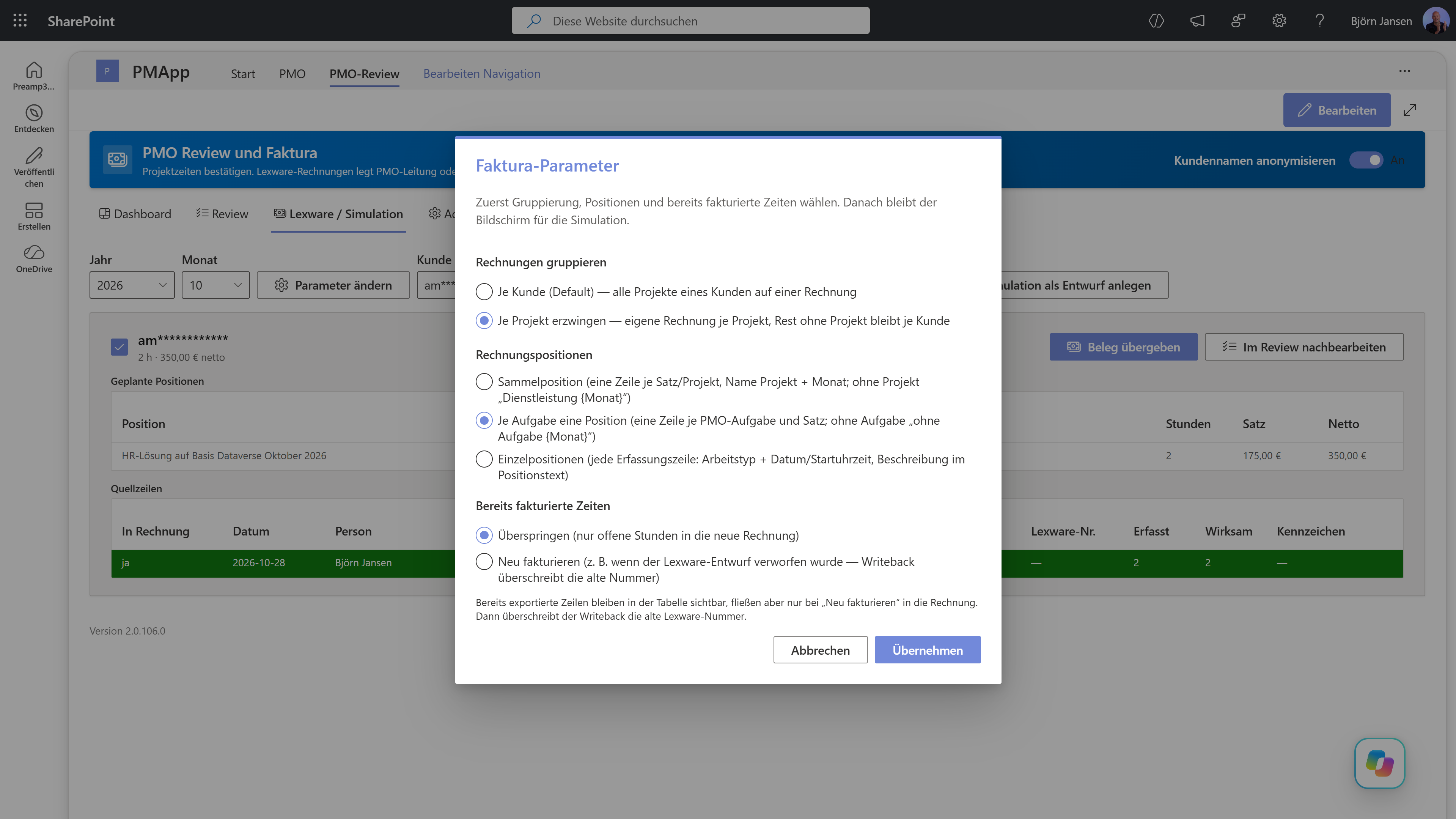1456x819 pixels.
Task: Toggle Kundennamen anonymisieren switch
Action: pyautogui.click(x=1366, y=160)
